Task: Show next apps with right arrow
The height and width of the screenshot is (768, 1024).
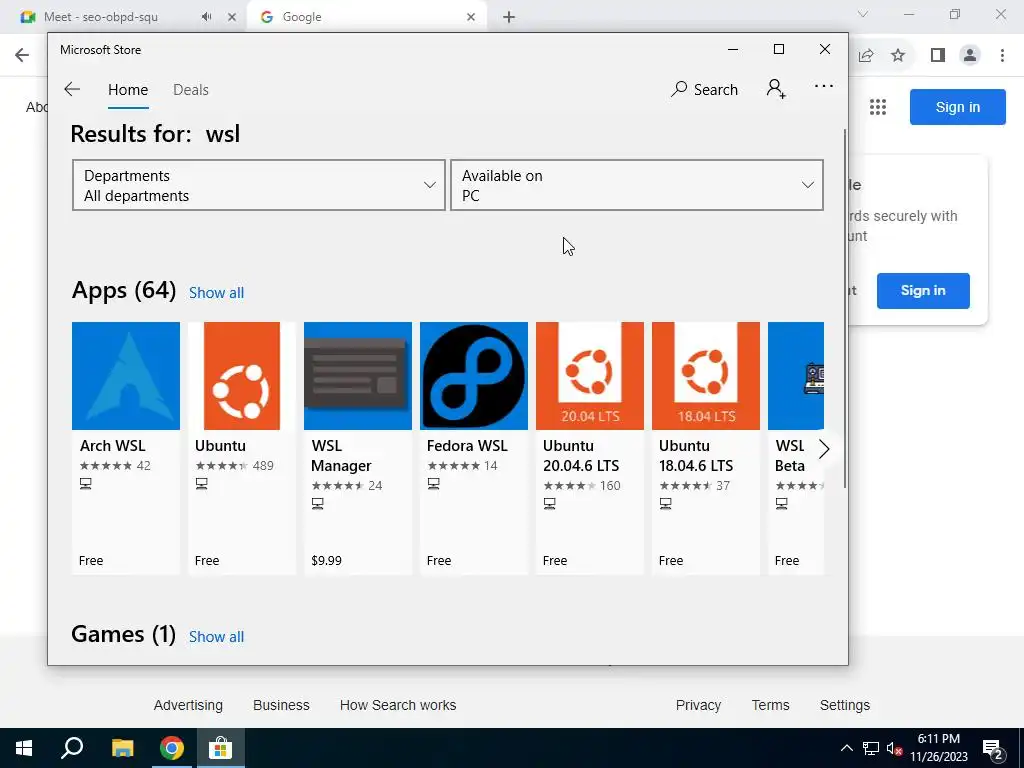Action: tap(824, 449)
